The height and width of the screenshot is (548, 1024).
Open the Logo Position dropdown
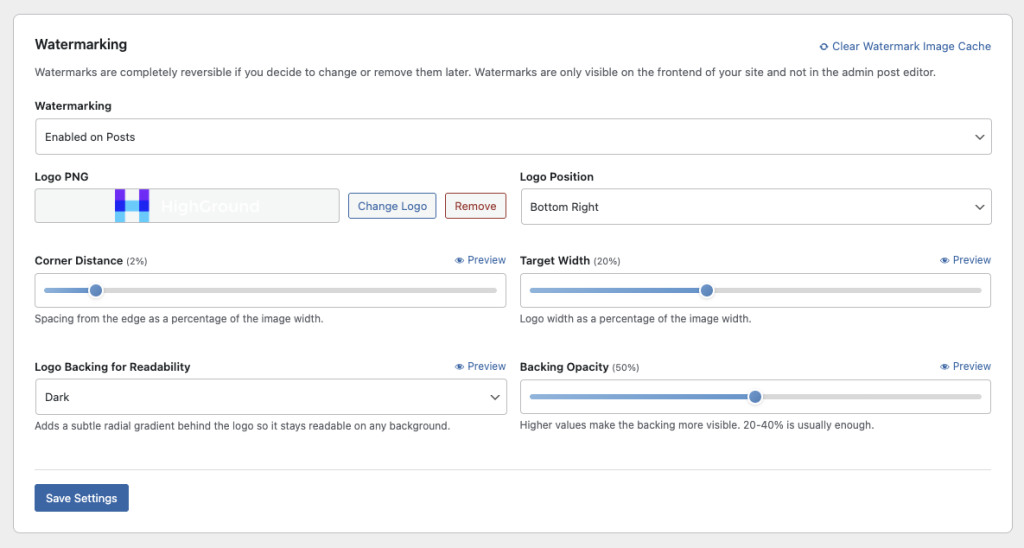click(755, 207)
